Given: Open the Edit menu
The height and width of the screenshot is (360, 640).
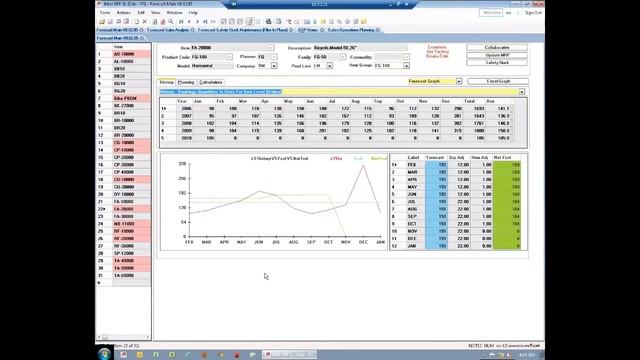Looking at the screenshot, I should click(x=141, y=13).
